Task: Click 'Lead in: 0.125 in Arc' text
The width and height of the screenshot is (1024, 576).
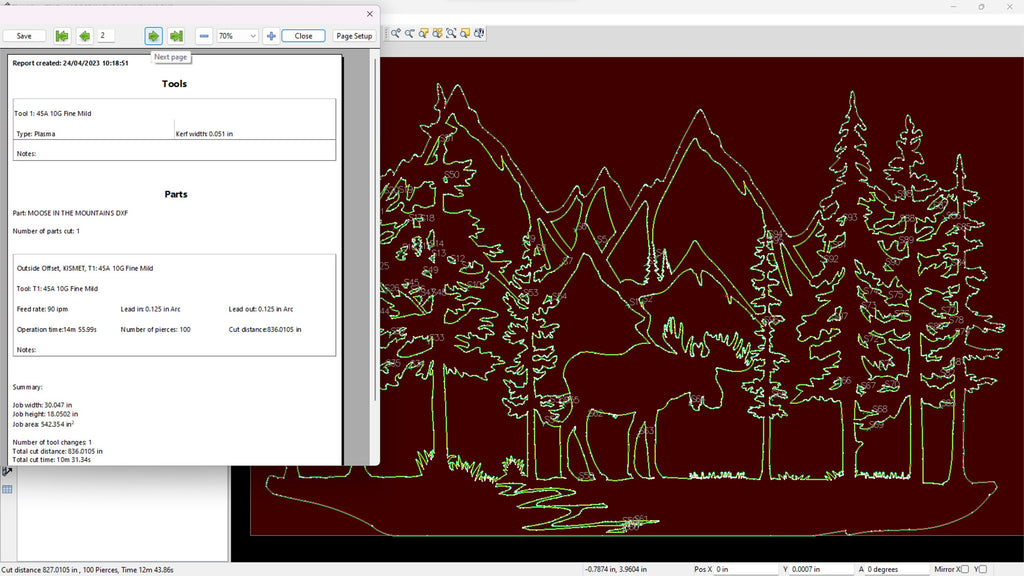Action: coord(150,309)
